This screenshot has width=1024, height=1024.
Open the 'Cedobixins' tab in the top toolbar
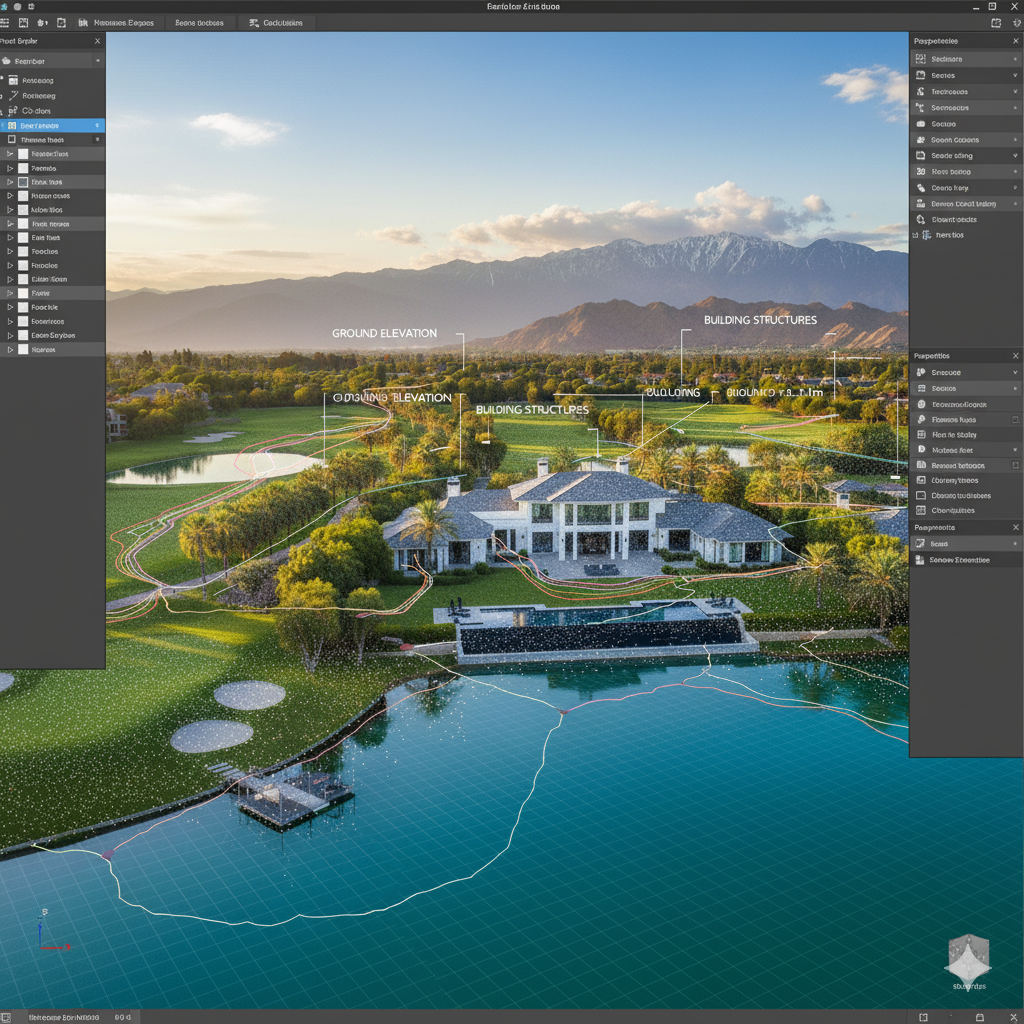[281, 22]
